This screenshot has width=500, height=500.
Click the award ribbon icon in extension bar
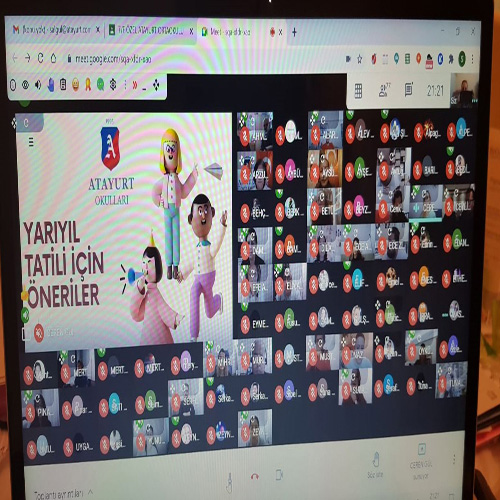pos(88,85)
